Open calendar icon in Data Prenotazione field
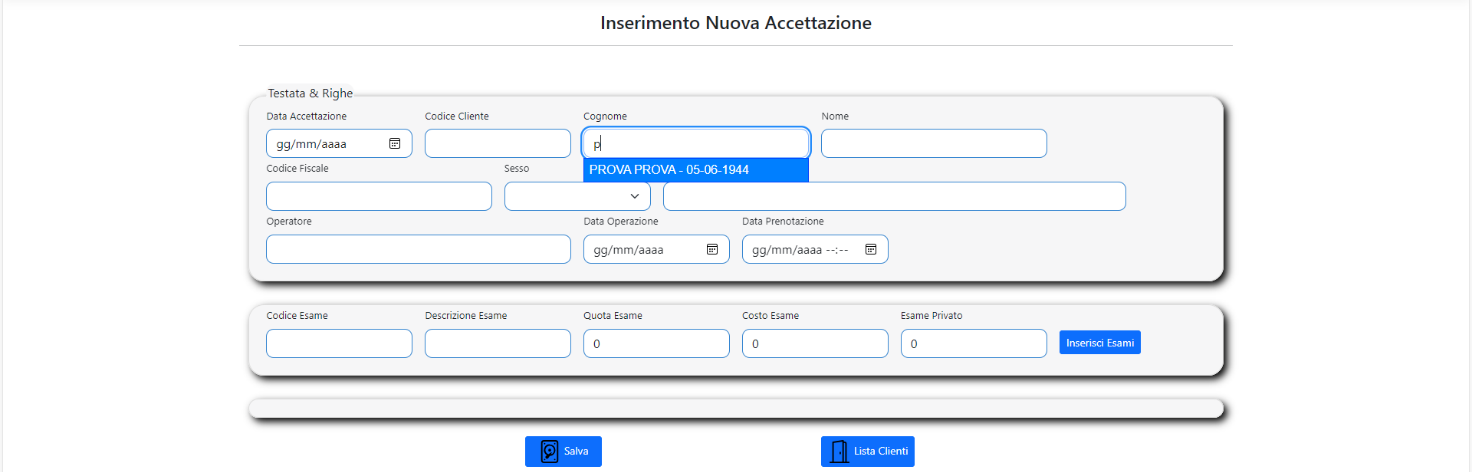Image resolution: width=1472 pixels, height=472 pixels. point(870,249)
